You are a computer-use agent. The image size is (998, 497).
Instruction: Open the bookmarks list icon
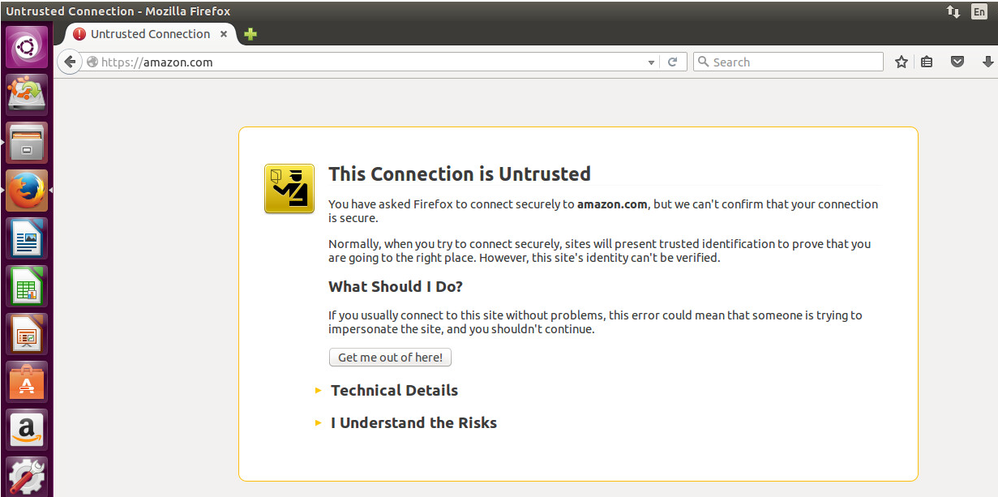927,62
